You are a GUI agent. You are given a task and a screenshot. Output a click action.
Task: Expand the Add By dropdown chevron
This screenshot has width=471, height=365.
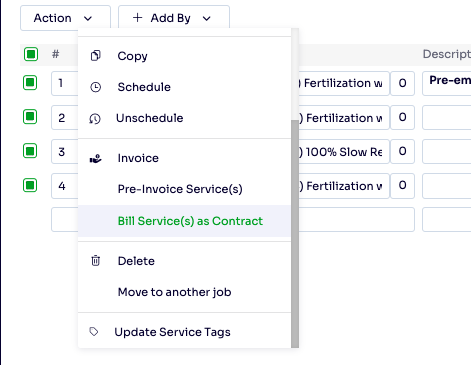click(207, 18)
